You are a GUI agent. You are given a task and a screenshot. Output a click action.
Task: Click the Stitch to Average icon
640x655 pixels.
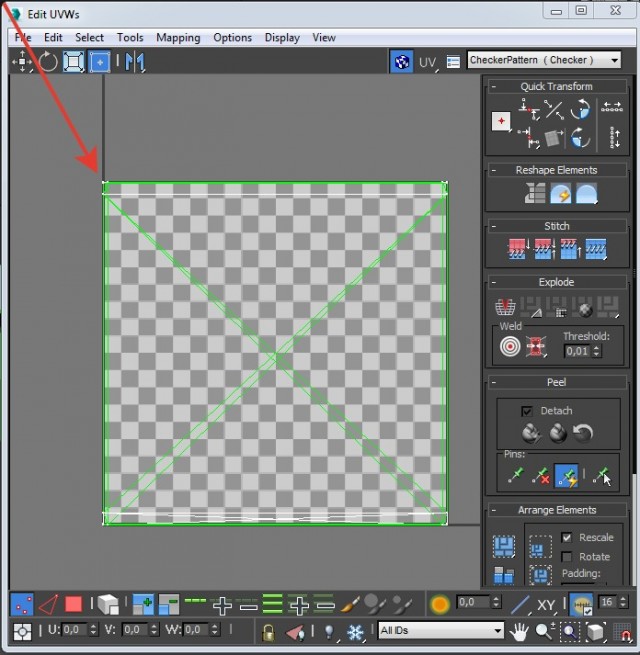(x=544, y=249)
